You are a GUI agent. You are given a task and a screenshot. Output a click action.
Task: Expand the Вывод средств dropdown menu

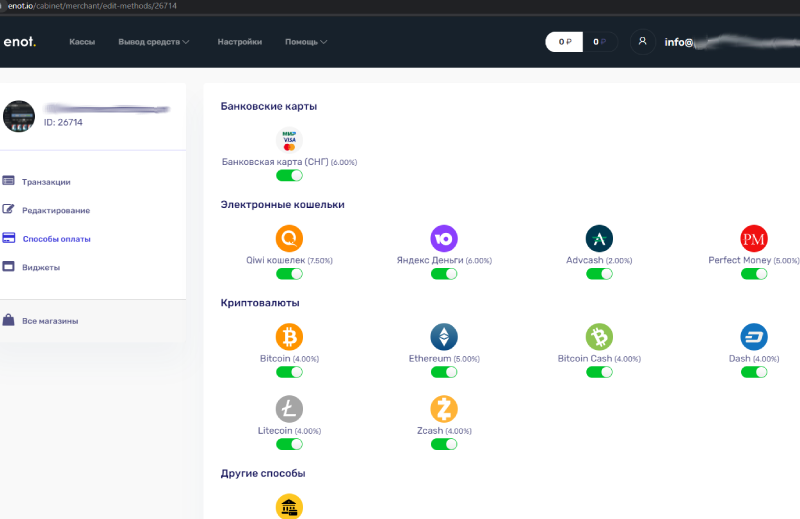(154, 42)
